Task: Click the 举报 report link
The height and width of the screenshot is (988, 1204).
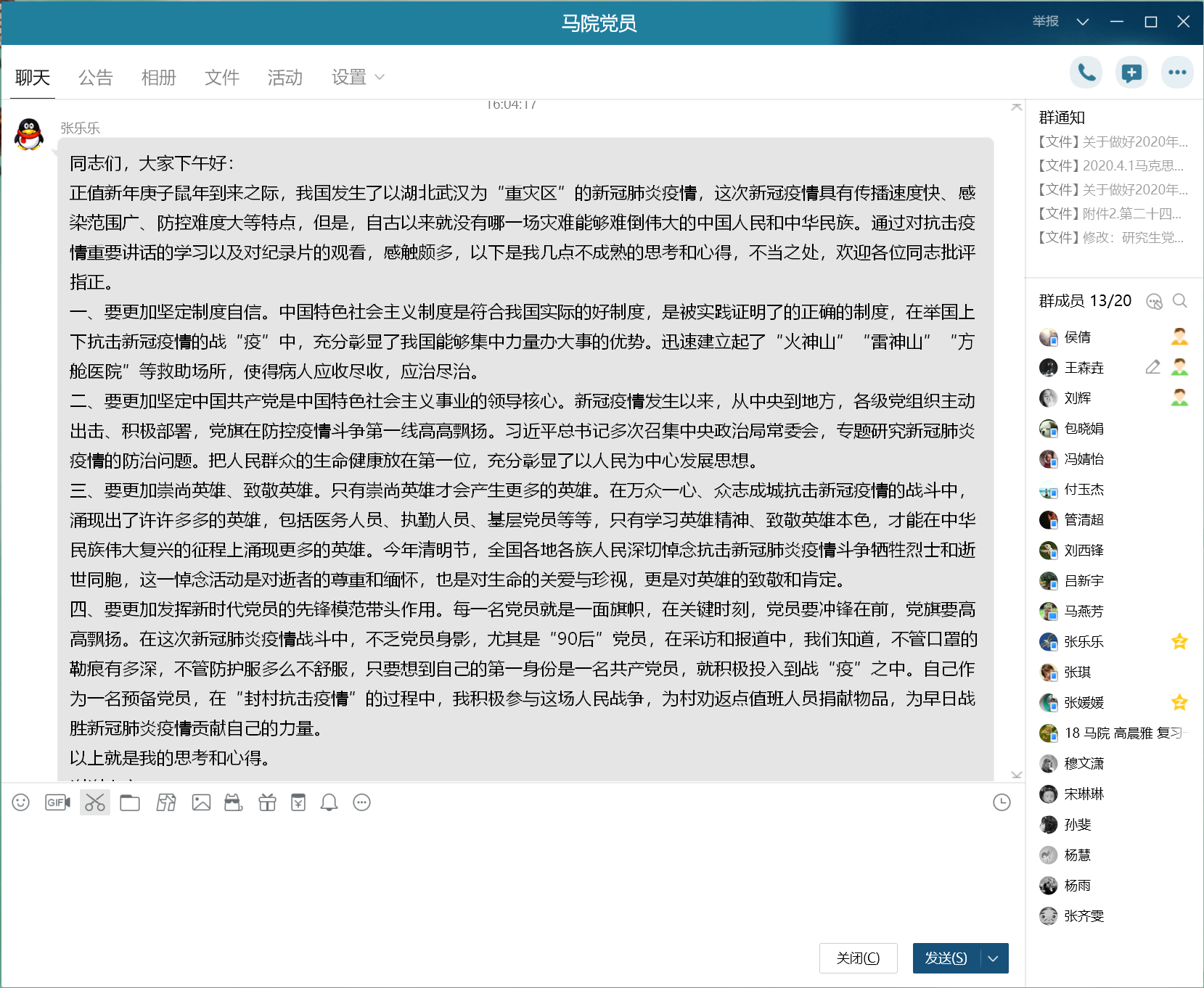Action: coord(1045,22)
